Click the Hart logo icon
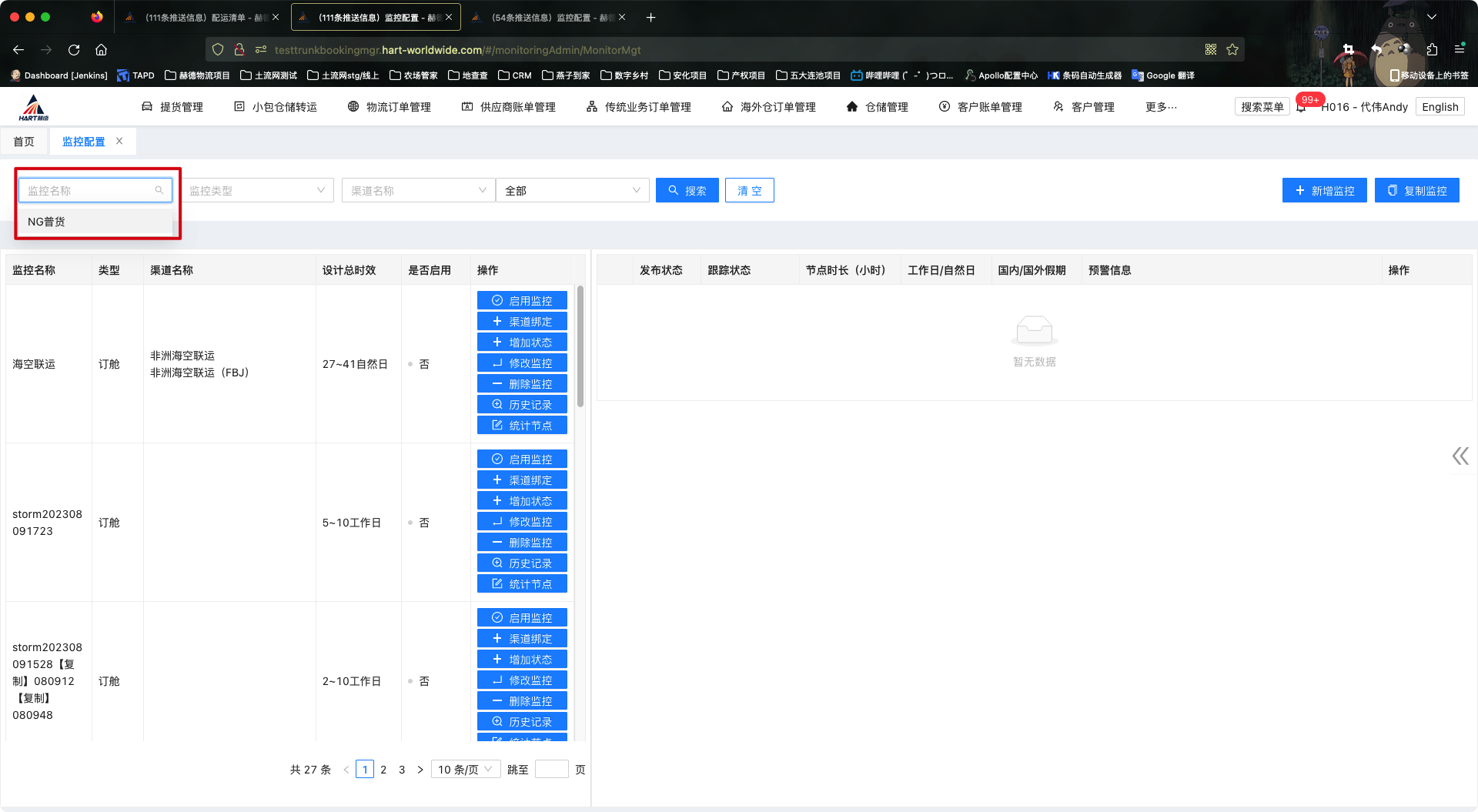 click(x=34, y=108)
